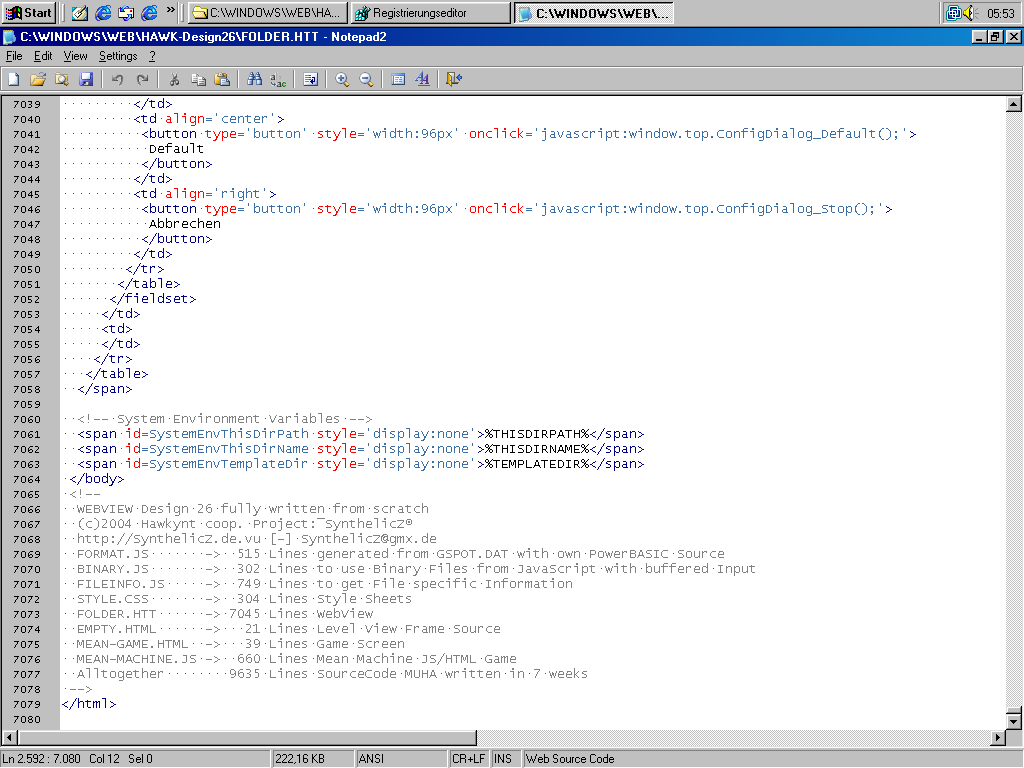Click line number 7060 in margin
The height and width of the screenshot is (768, 1024).
(x=27, y=419)
